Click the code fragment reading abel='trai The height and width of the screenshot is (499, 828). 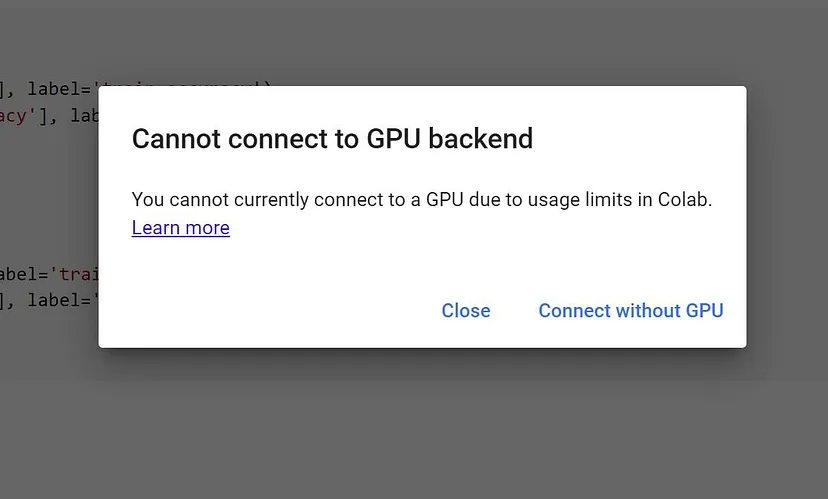[48, 274]
